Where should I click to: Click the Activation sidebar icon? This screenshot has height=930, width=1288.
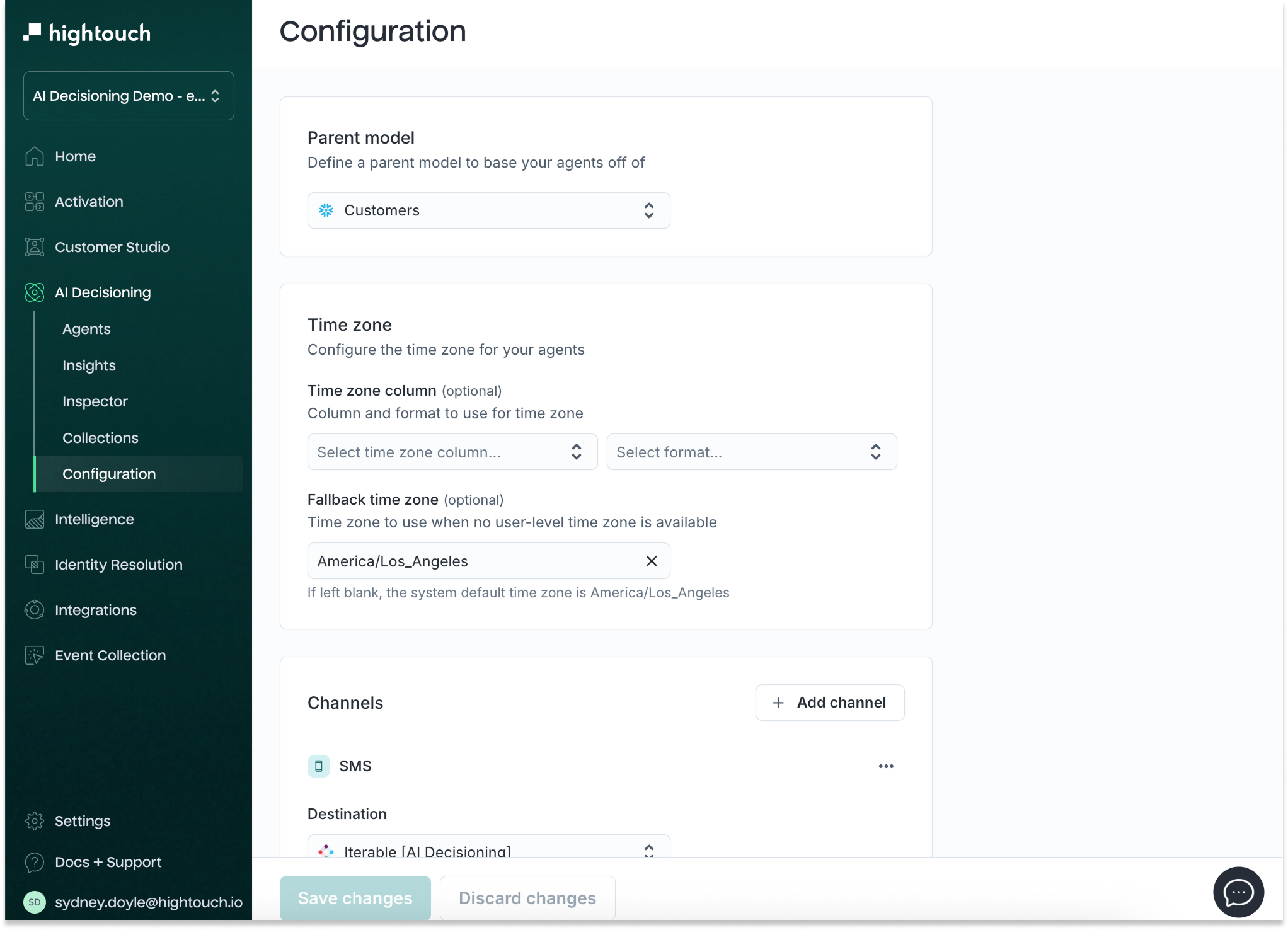tap(35, 202)
